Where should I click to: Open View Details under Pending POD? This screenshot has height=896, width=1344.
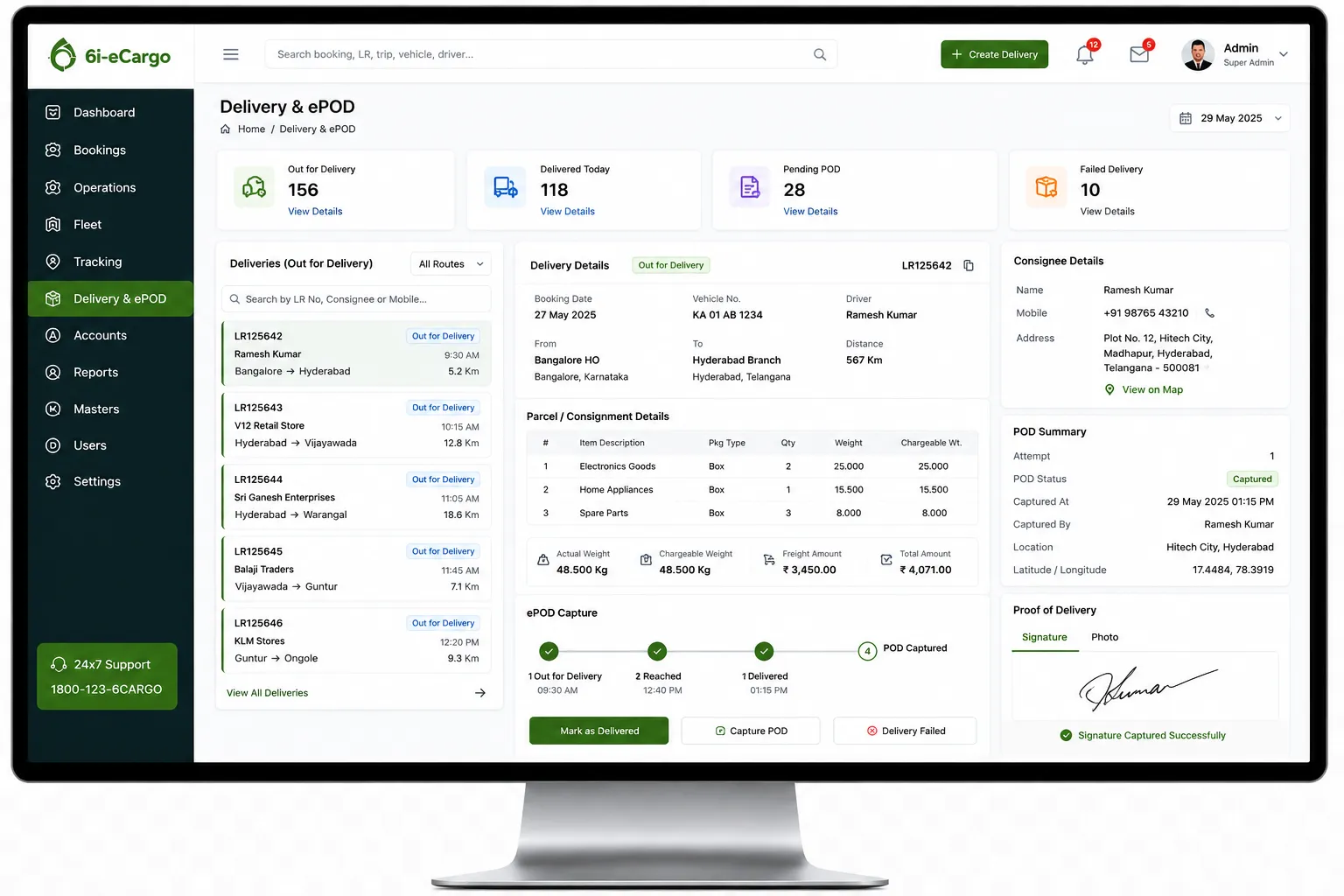click(x=810, y=212)
